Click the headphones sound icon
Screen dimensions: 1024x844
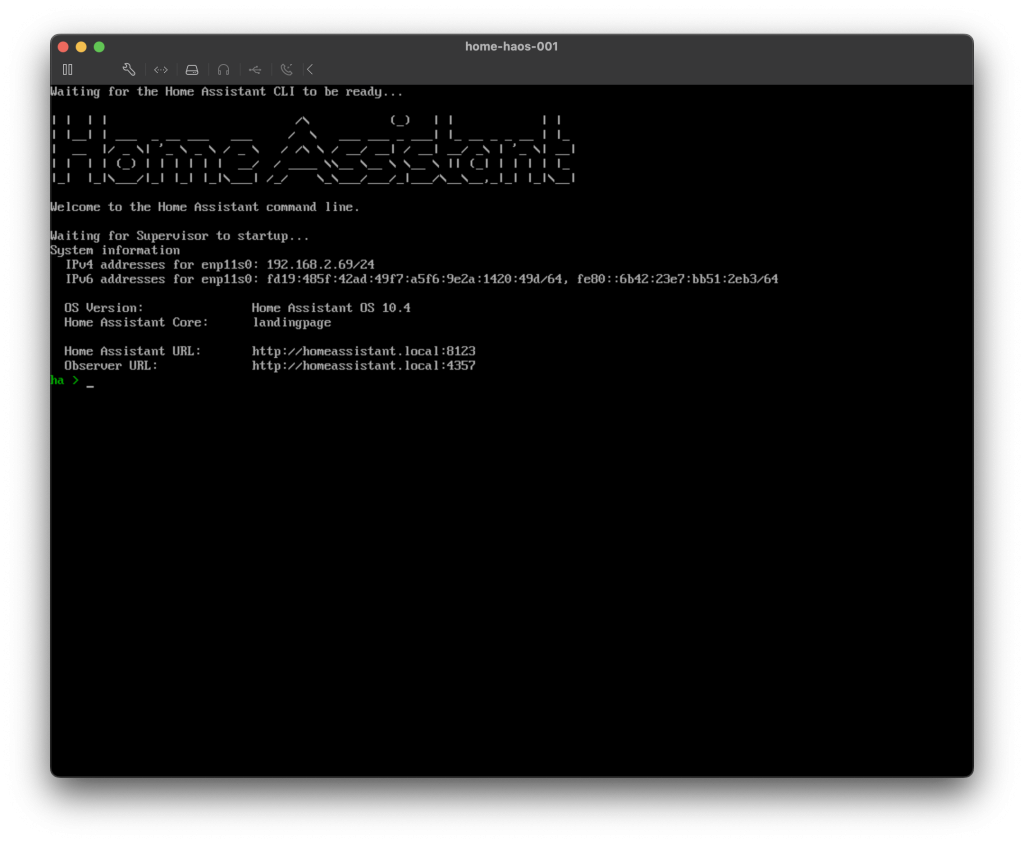[224, 69]
